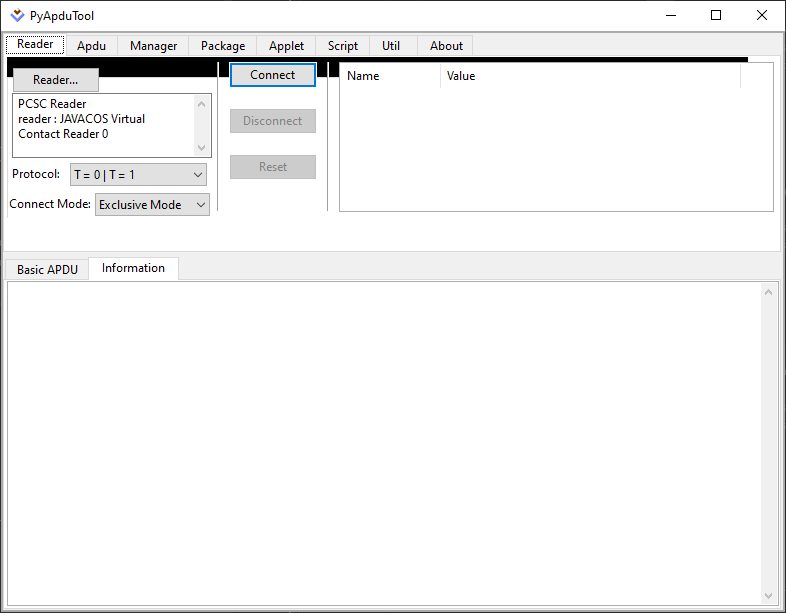The image size is (786, 613).
Task: Open the Util tab
Action: click(x=391, y=46)
